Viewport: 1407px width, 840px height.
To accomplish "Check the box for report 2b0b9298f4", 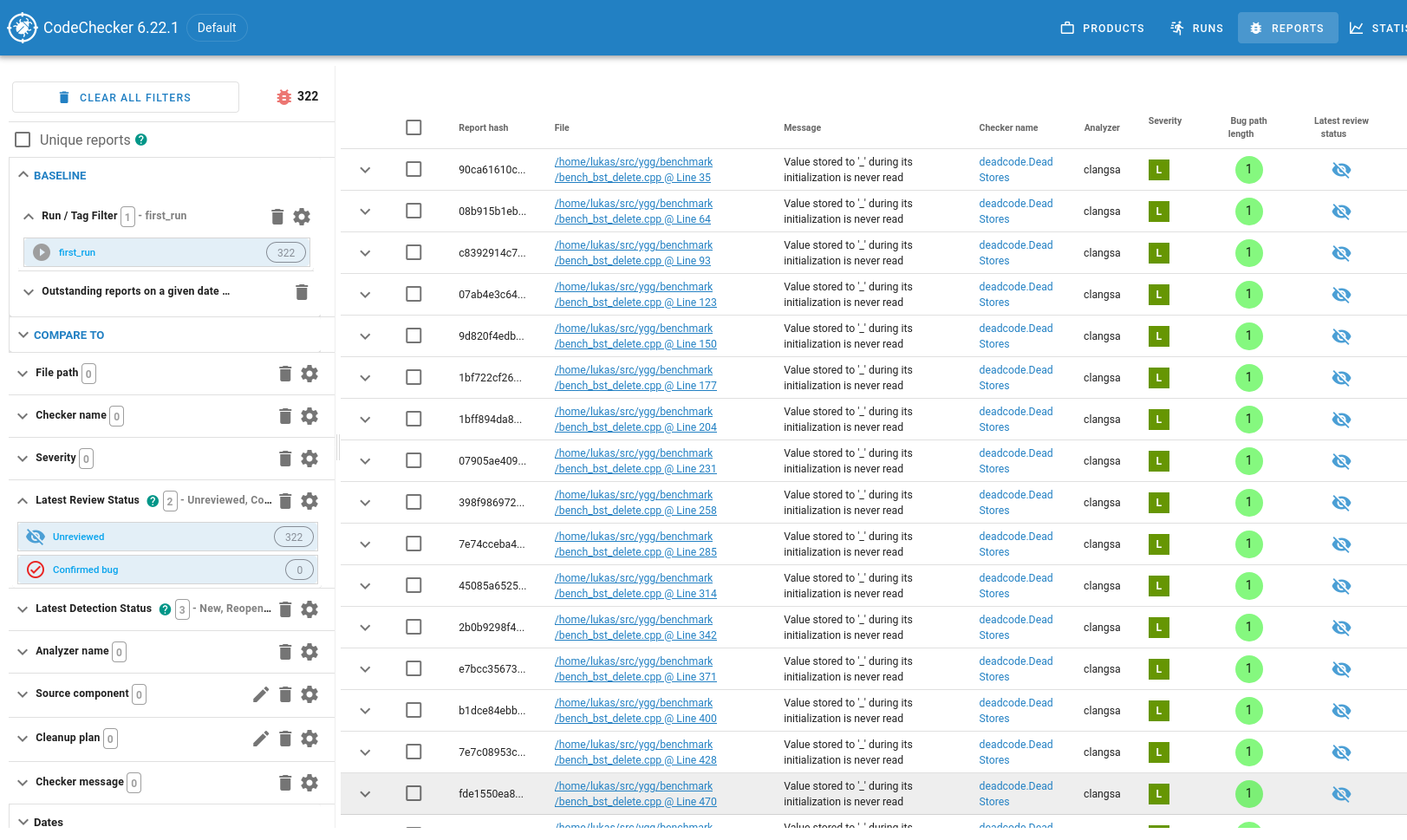I will tap(414, 627).
